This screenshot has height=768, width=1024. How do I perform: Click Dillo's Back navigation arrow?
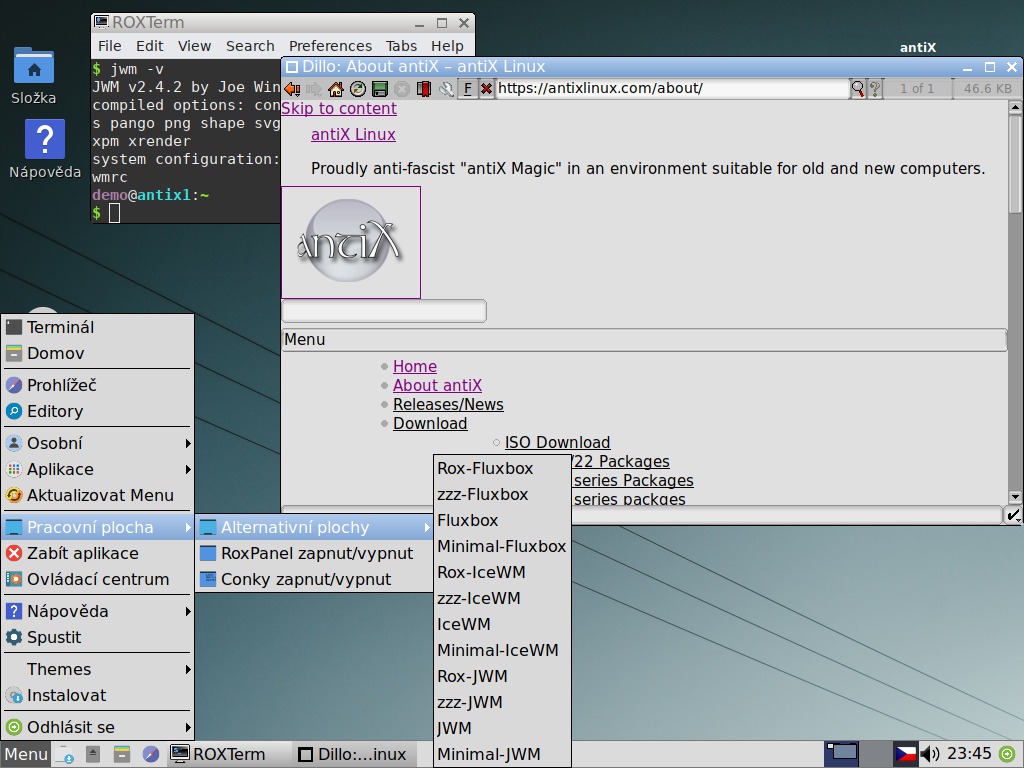click(292, 89)
